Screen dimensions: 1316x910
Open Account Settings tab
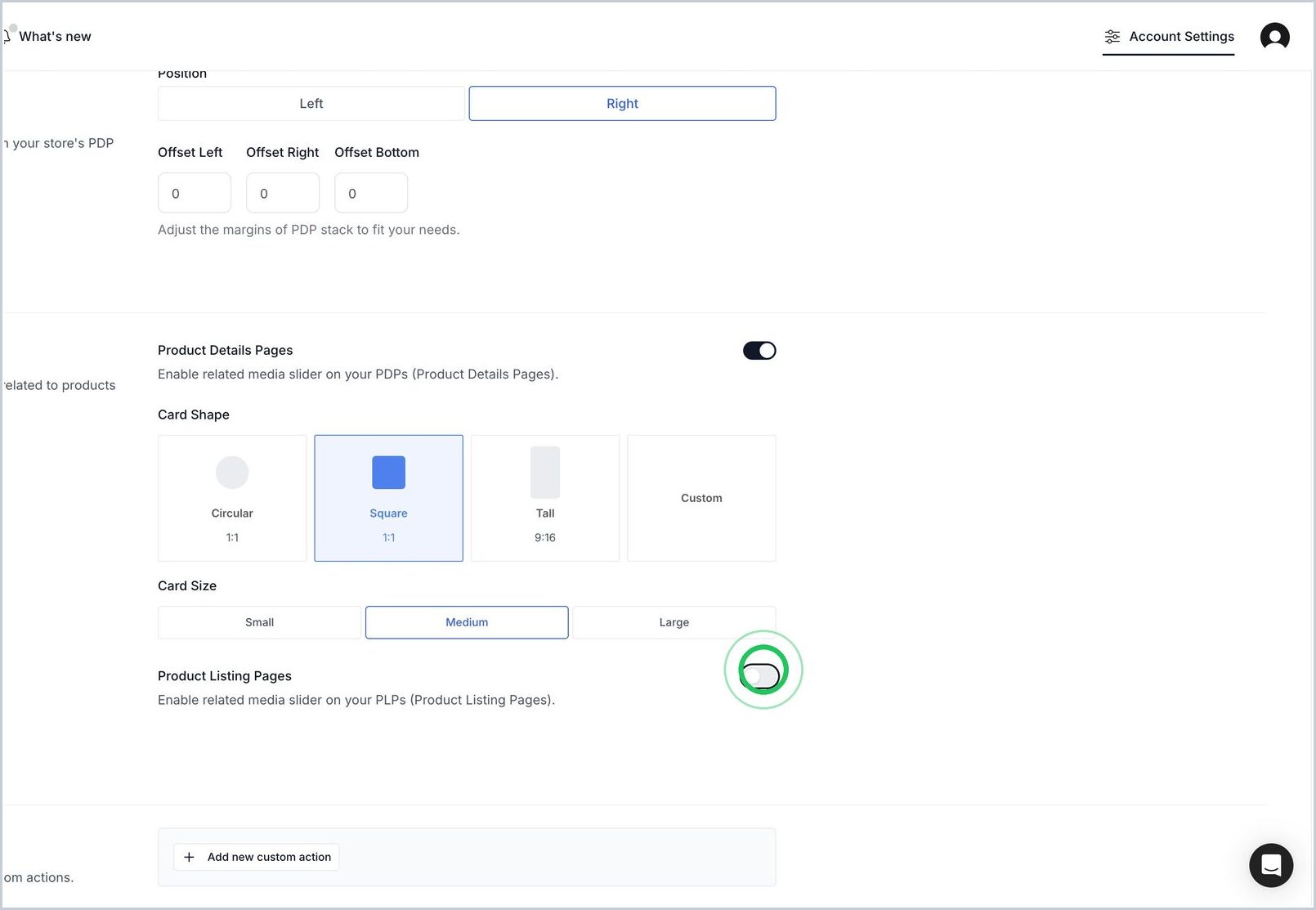point(1169,37)
